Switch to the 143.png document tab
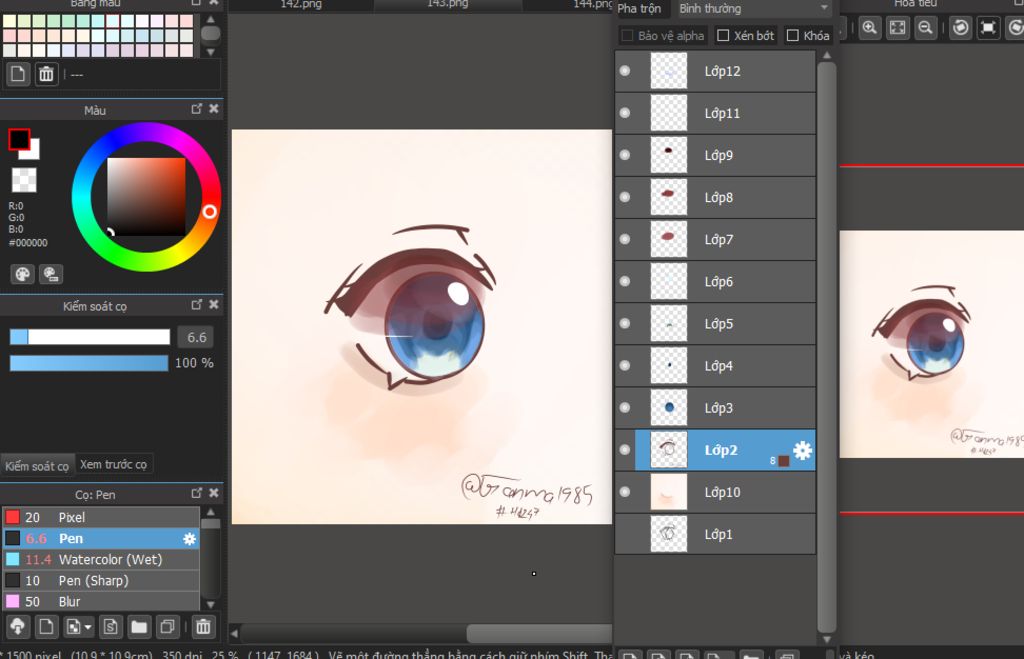Screen dimensions: 1024x659 click(x=448, y=5)
